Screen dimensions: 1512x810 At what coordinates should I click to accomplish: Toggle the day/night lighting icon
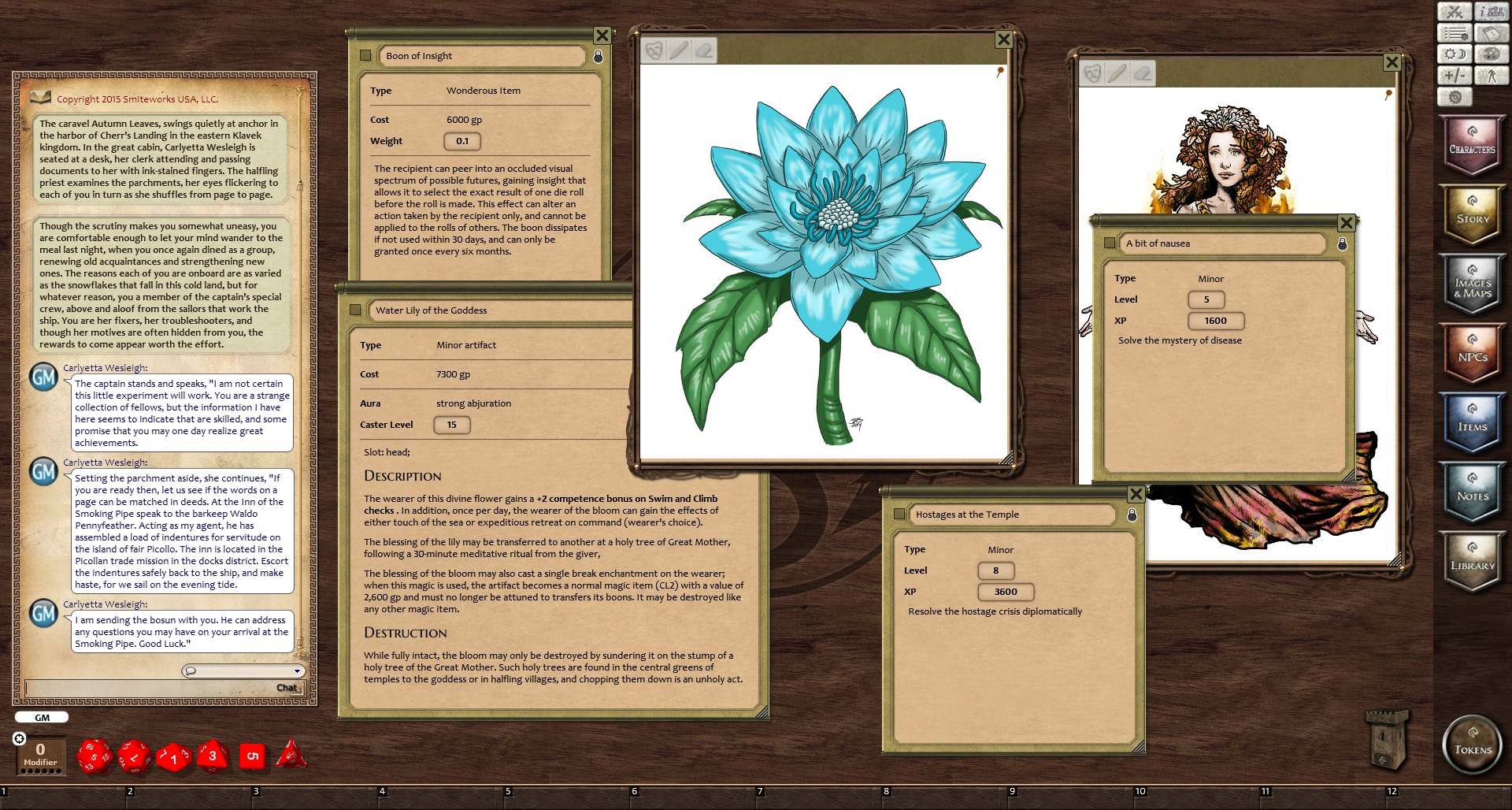[1456, 54]
